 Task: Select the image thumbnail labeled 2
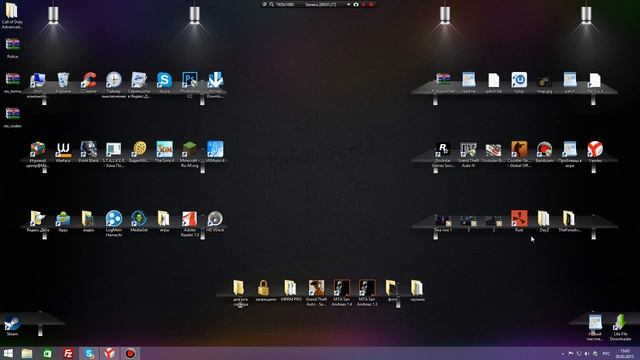coord(494,222)
